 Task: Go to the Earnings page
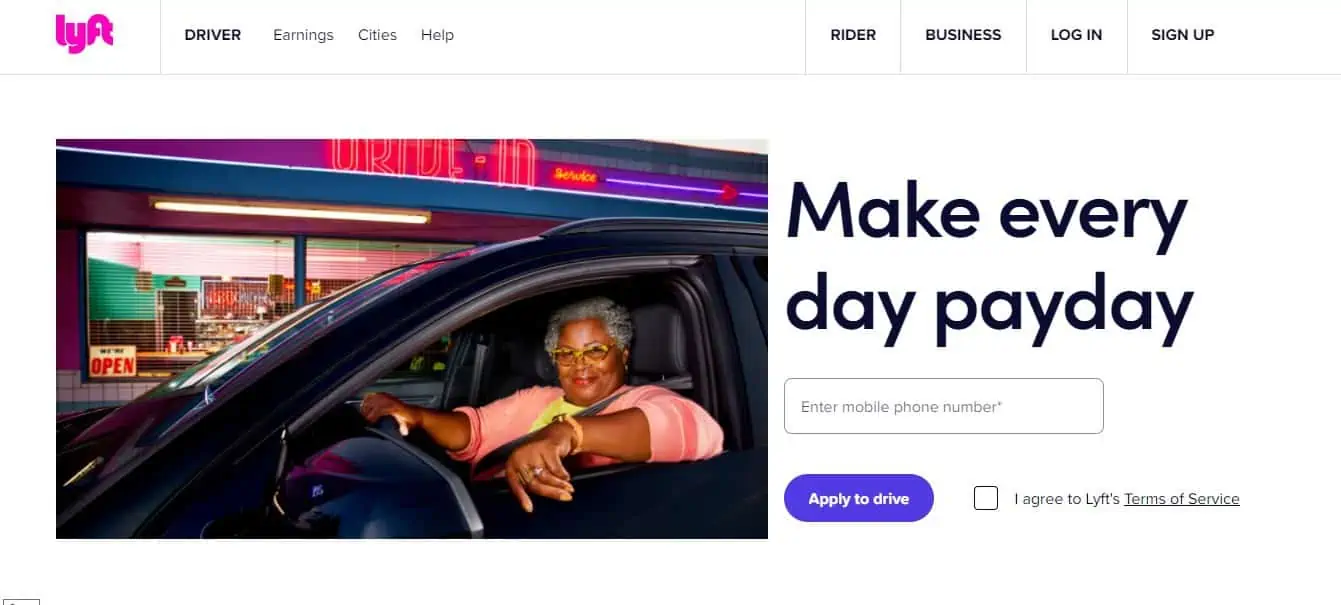point(303,35)
